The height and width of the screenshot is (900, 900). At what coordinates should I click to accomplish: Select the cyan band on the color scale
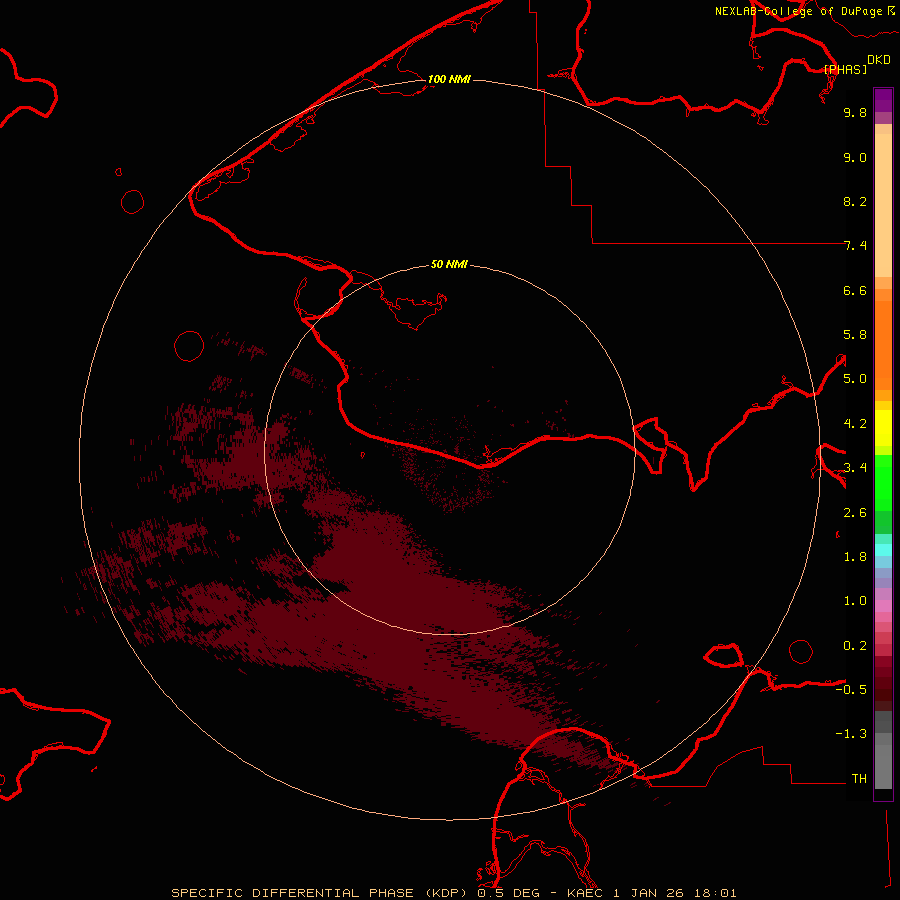point(883,550)
